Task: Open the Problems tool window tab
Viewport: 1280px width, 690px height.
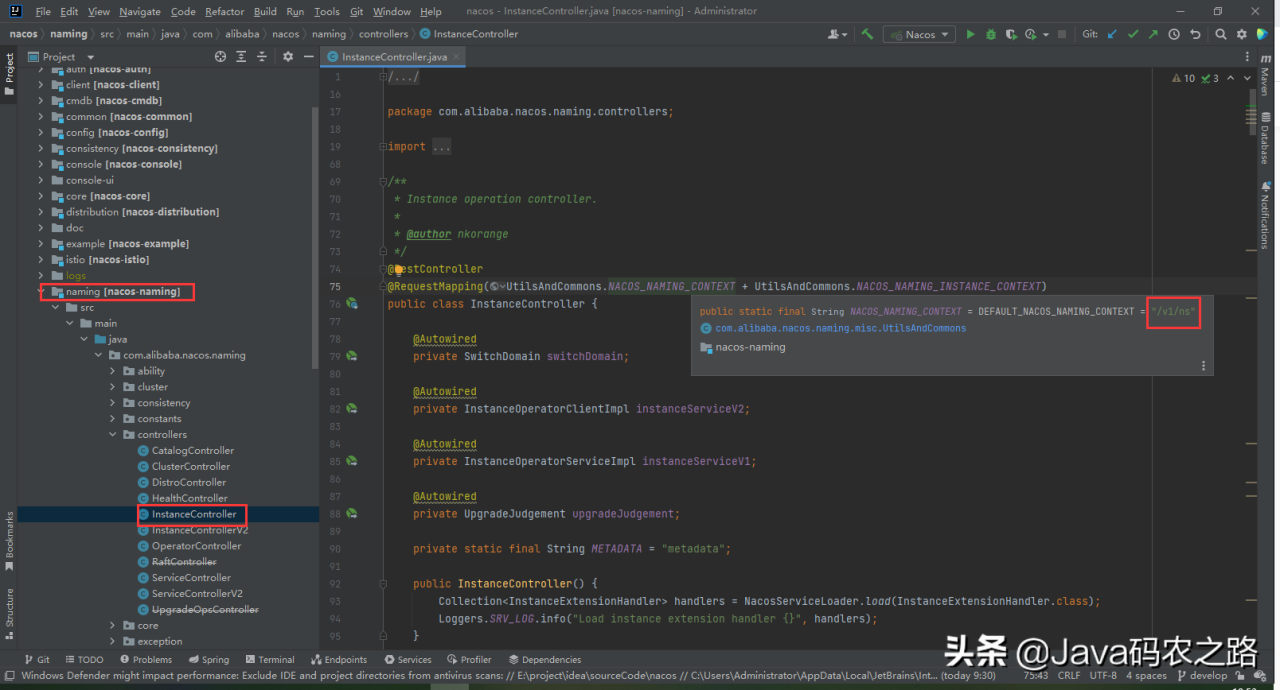Action: [x=145, y=660]
